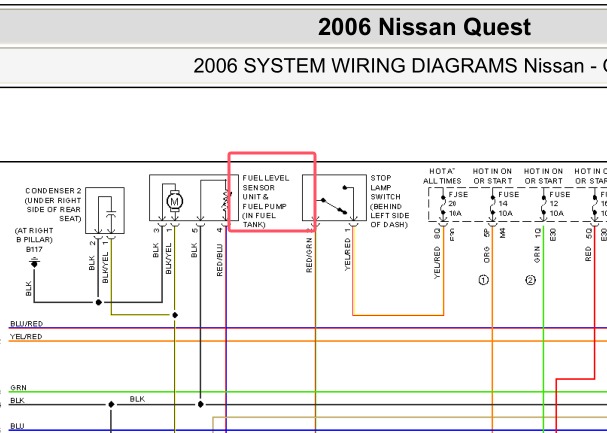Click the fuel pump motor M symbol

175,201
